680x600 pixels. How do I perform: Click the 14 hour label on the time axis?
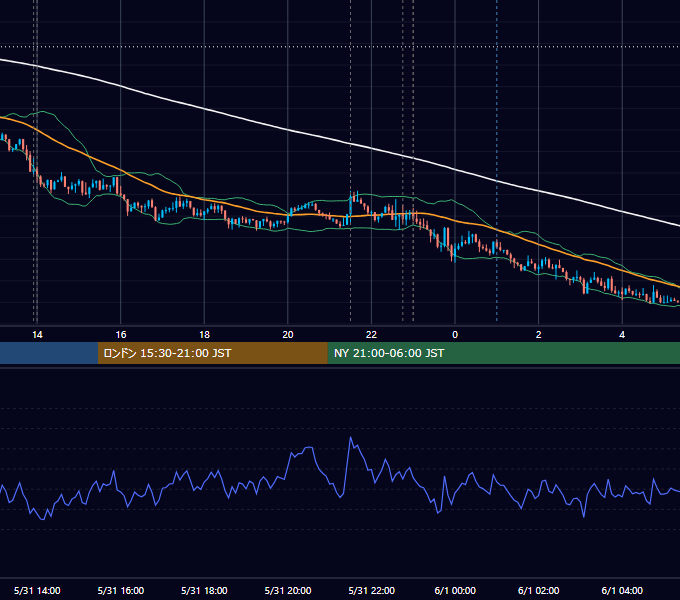click(x=37, y=335)
